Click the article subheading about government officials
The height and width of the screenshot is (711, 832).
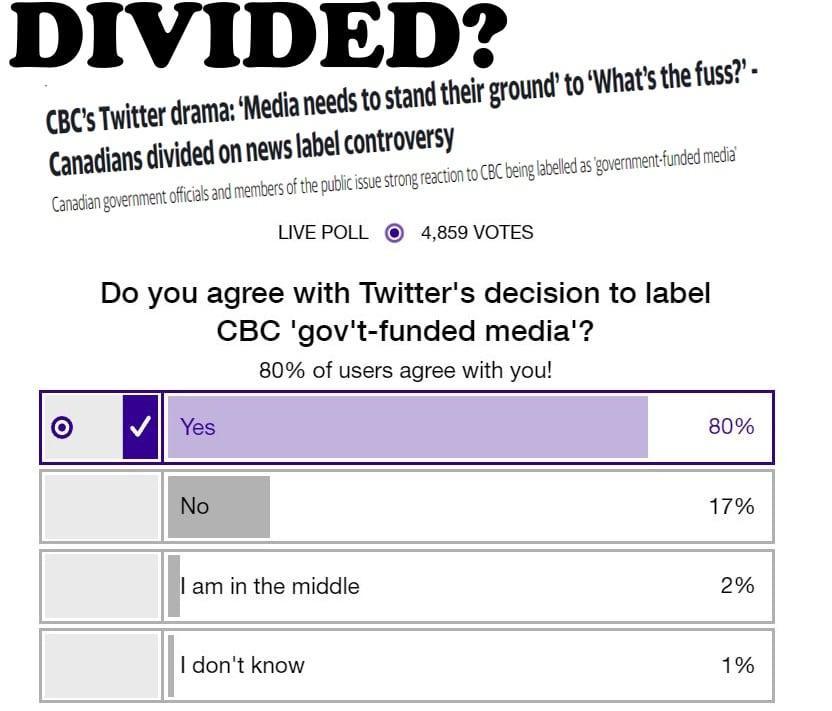(x=394, y=180)
